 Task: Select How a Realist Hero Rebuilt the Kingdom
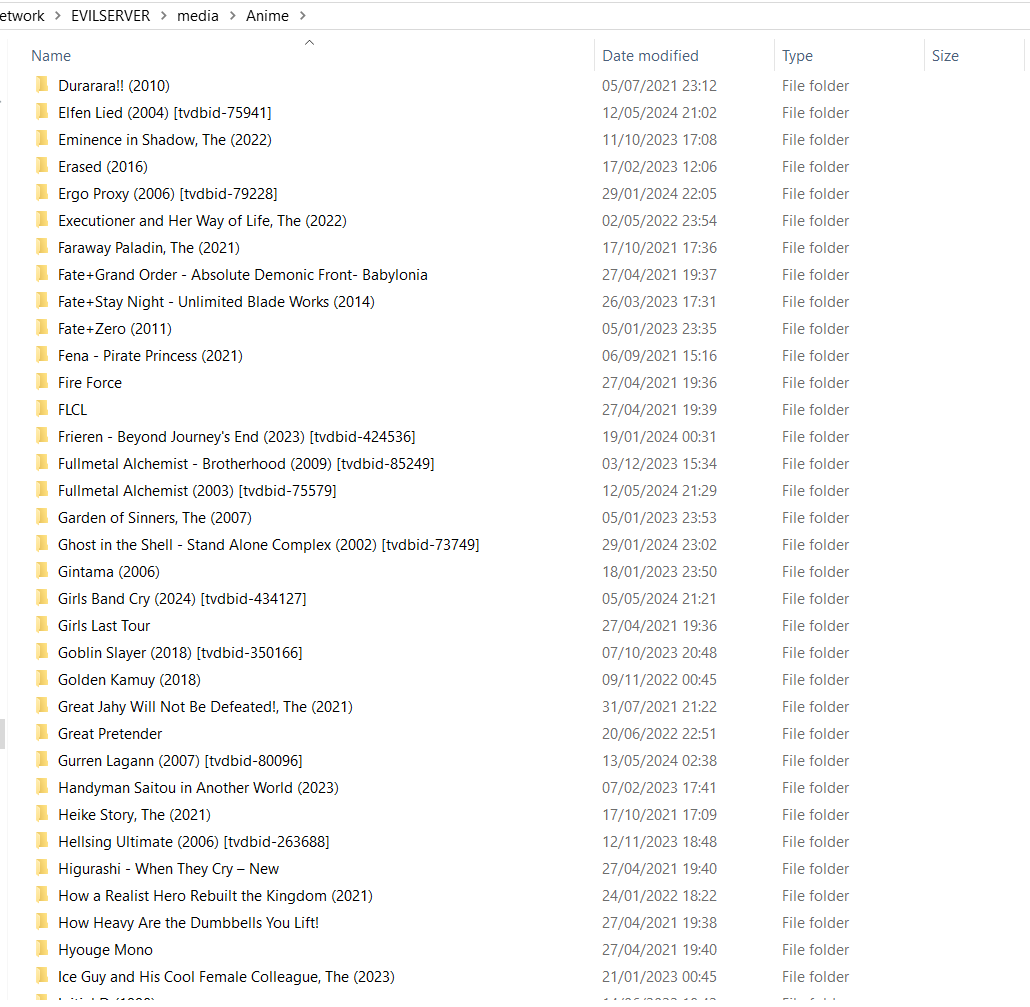(215, 895)
